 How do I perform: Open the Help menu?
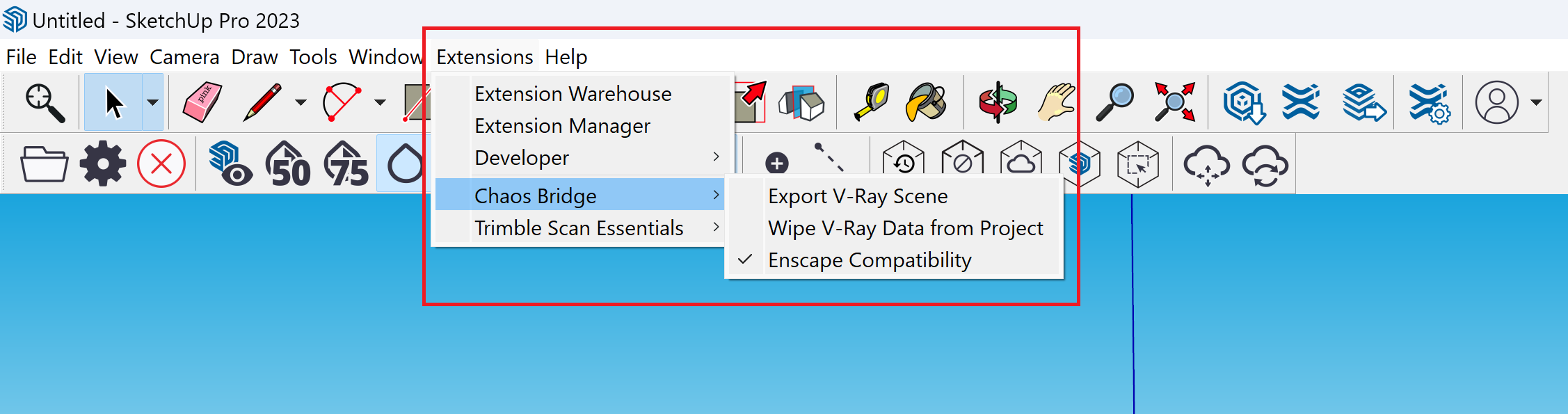click(566, 57)
